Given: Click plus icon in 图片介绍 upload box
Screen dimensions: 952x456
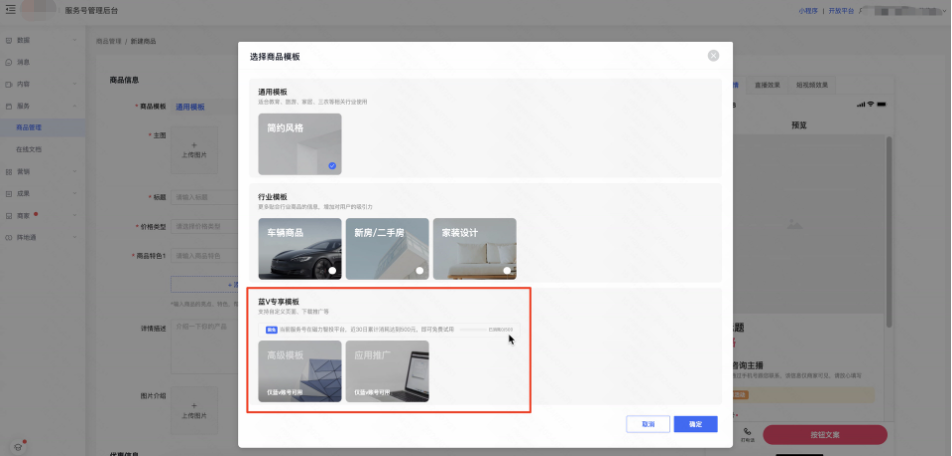Looking at the screenshot, I should coord(194,406).
